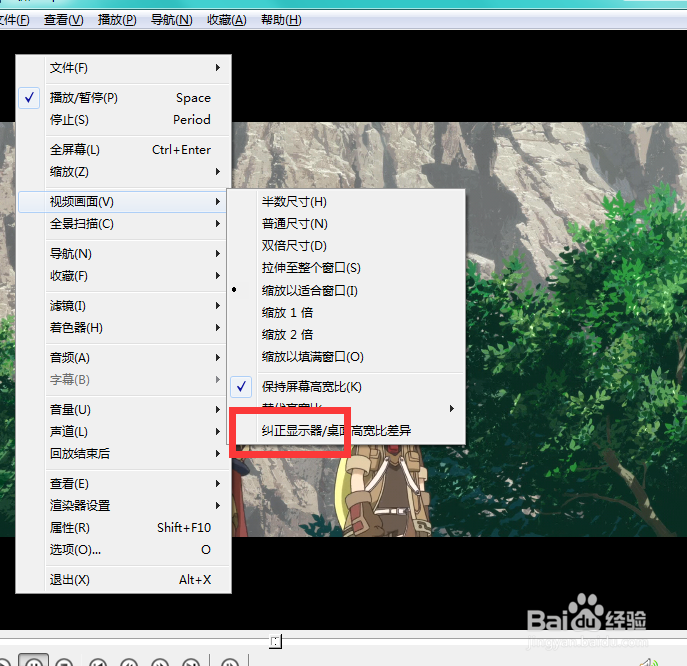Expand the 滤镜(I) submenu arrow
Viewport: 687px width, 666px height.
(x=218, y=306)
